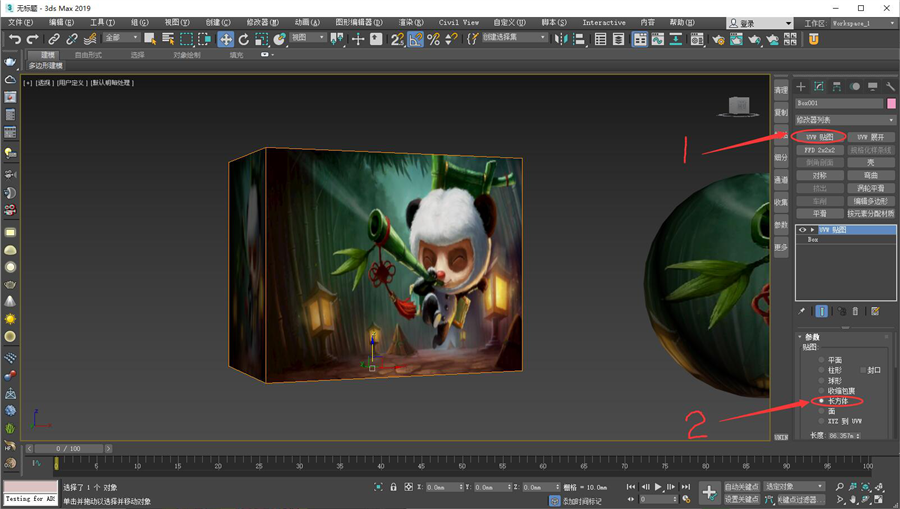Image resolution: width=900 pixels, height=509 pixels.
Task: Switch to the 自由形式 ribbon tab
Action: 88,55
